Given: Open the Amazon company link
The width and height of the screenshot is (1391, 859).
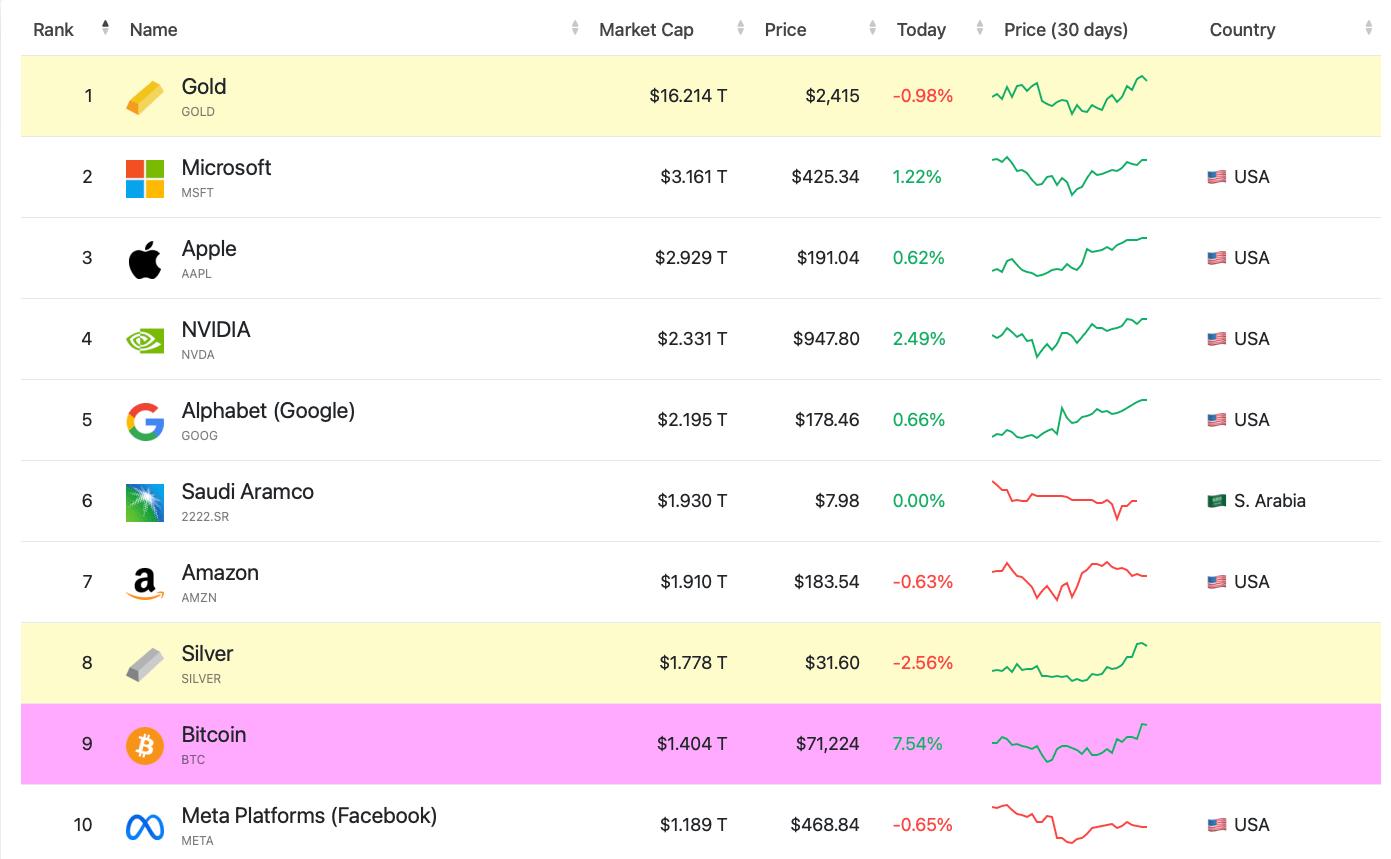Looking at the screenshot, I should (220, 573).
